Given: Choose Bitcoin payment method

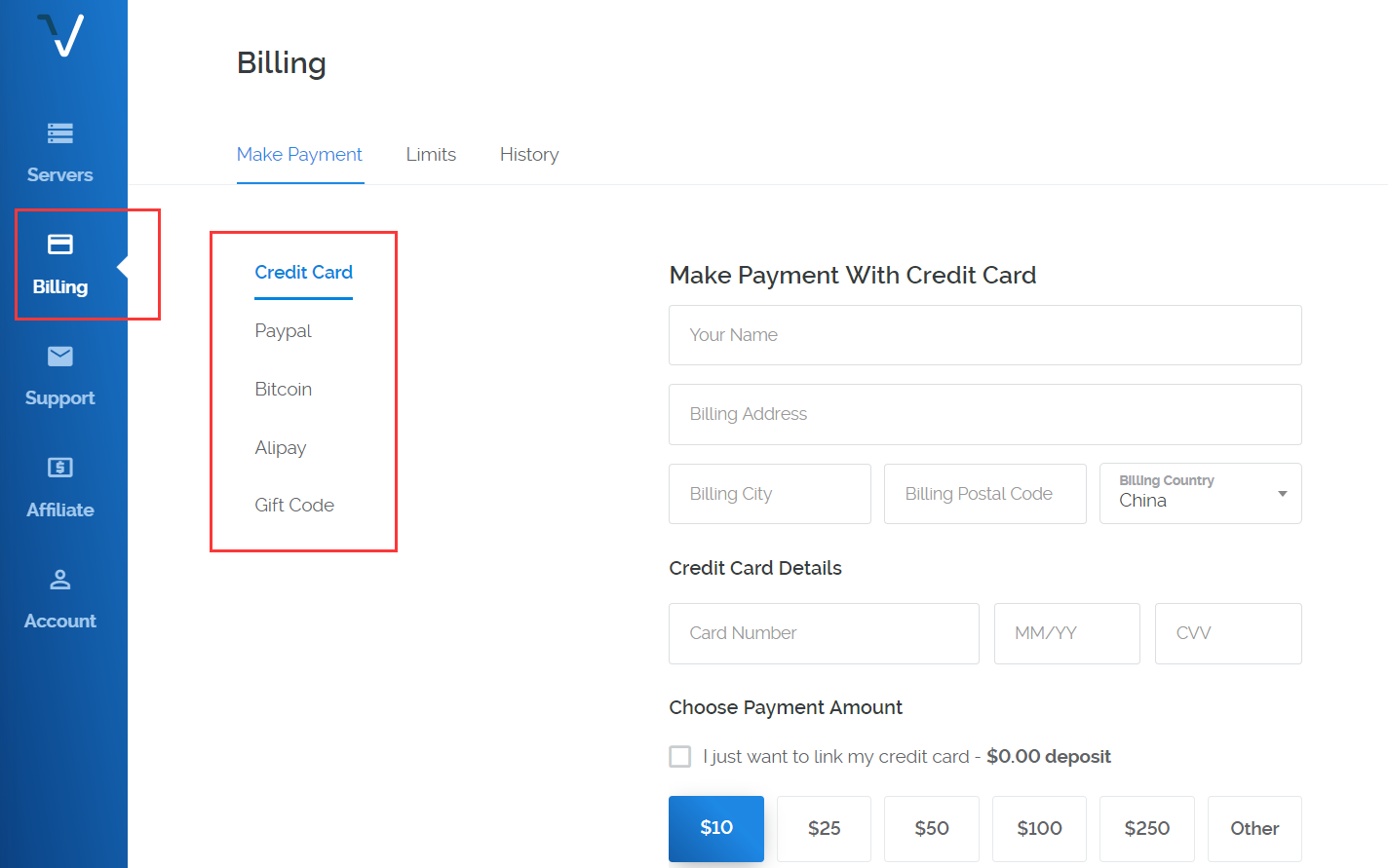Looking at the screenshot, I should click(x=284, y=390).
